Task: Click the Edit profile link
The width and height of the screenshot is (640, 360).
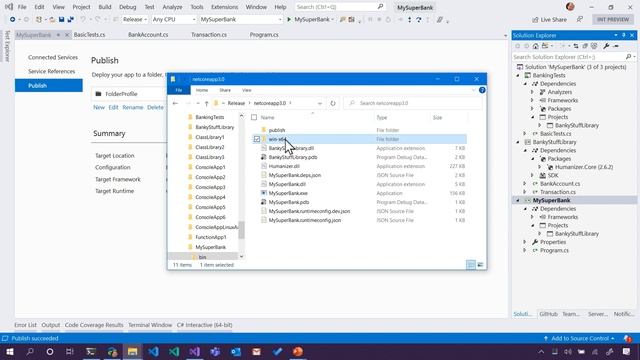Action: 113,107
